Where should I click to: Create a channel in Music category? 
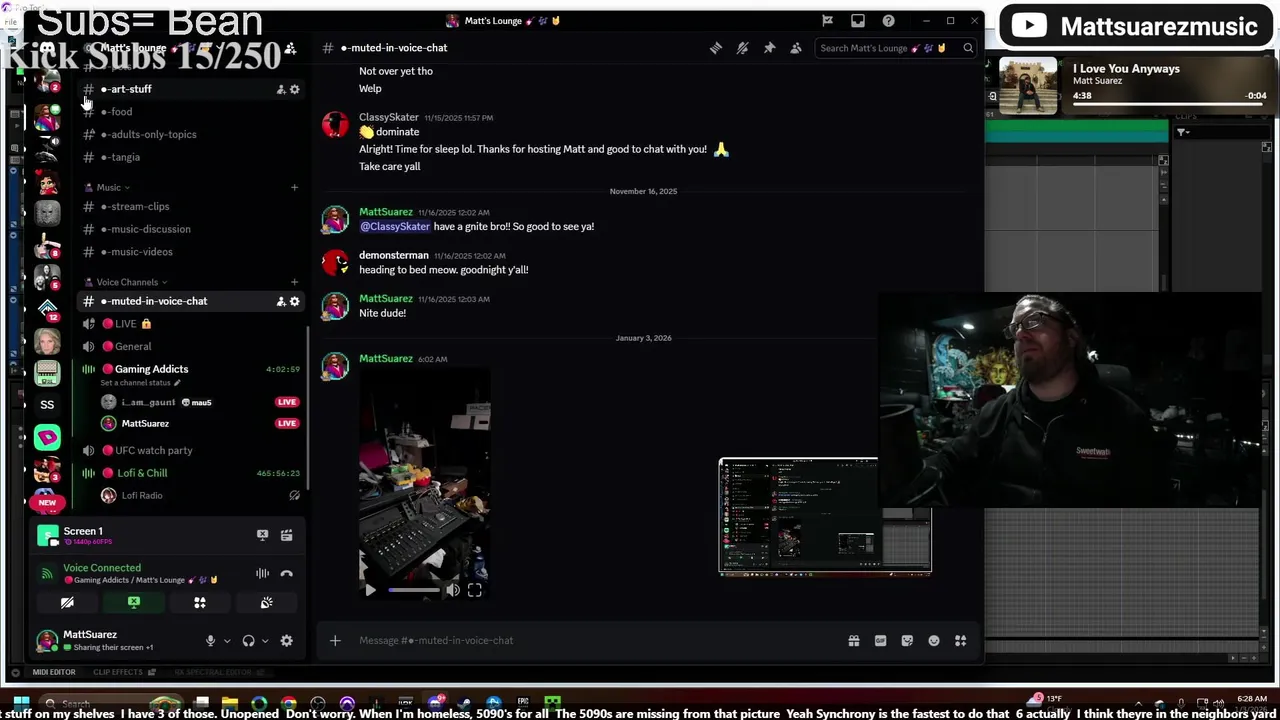pyautogui.click(x=294, y=187)
